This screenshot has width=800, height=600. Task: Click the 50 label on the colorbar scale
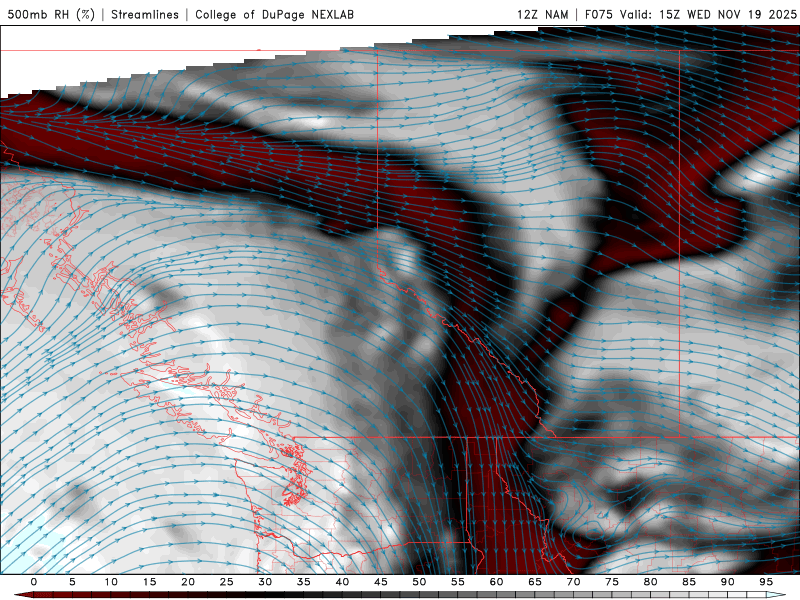point(419,582)
